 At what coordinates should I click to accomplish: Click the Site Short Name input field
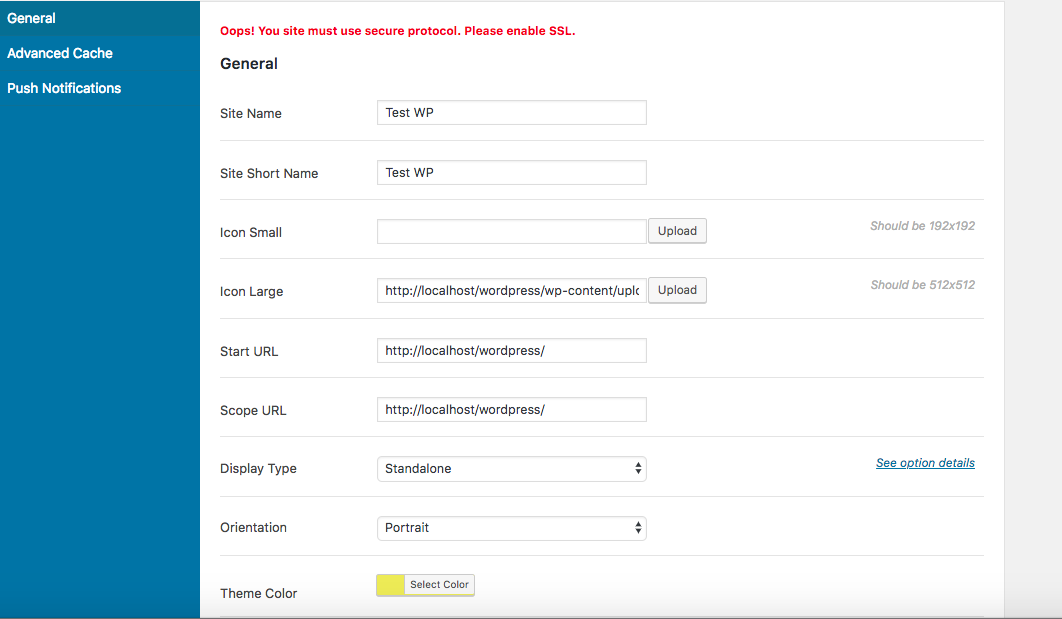511,172
